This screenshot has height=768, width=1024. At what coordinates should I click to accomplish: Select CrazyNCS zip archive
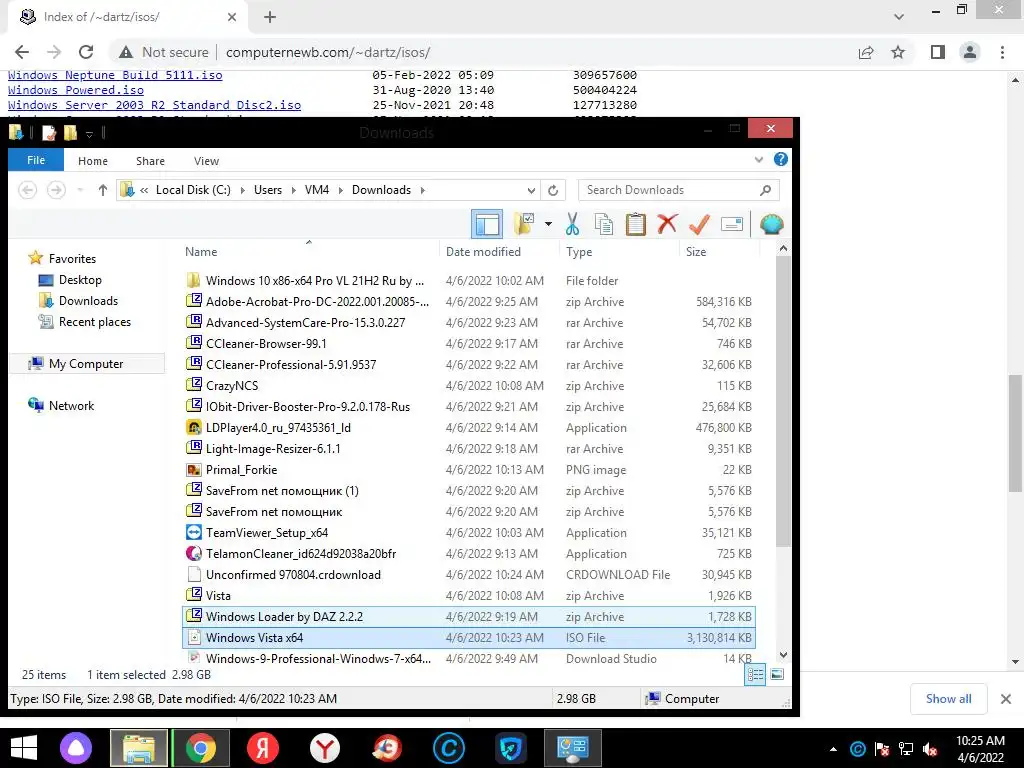point(469,386)
